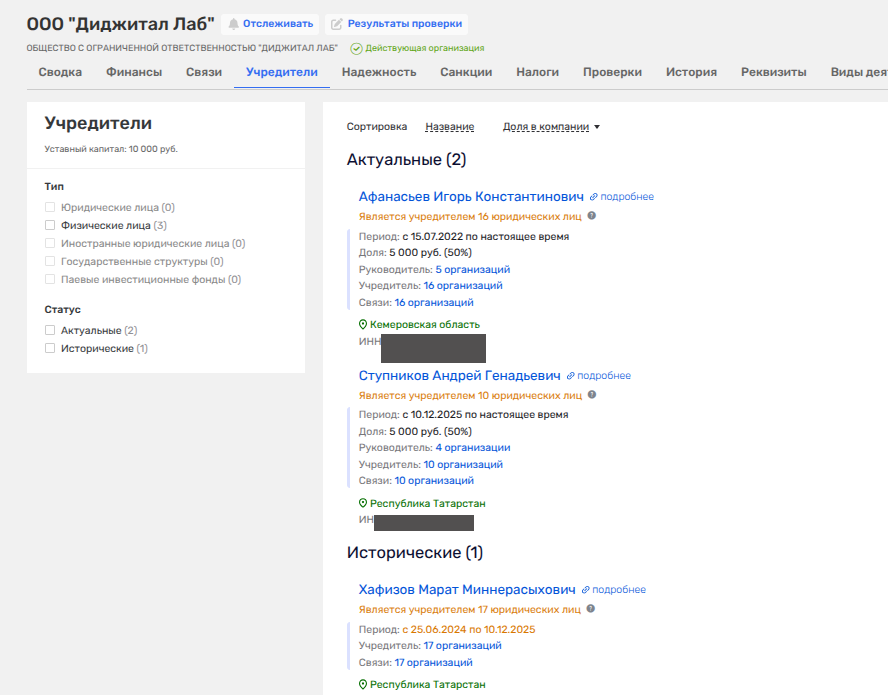
Task: Click the link icon next to Ступников's подробнее
Action: [570, 376]
